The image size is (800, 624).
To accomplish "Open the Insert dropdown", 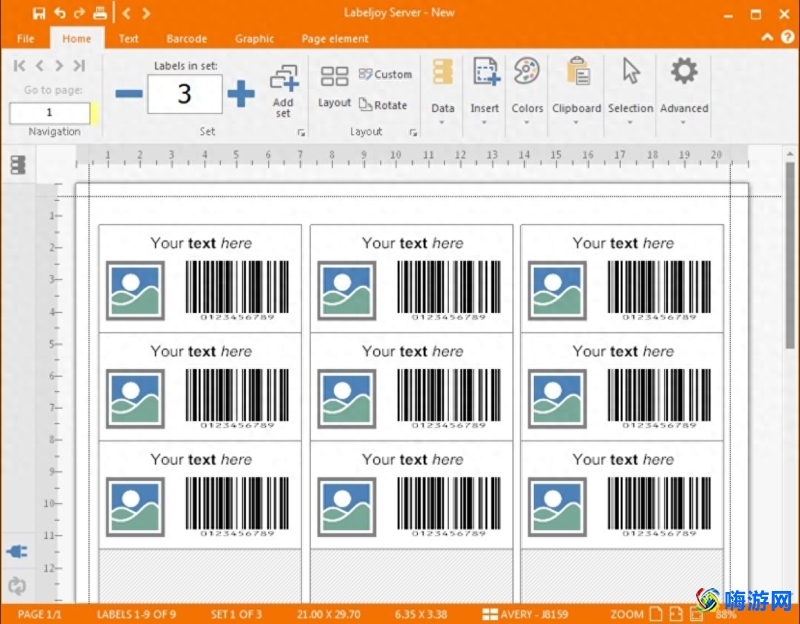I will pyautogui.click(x=485, y=92).
